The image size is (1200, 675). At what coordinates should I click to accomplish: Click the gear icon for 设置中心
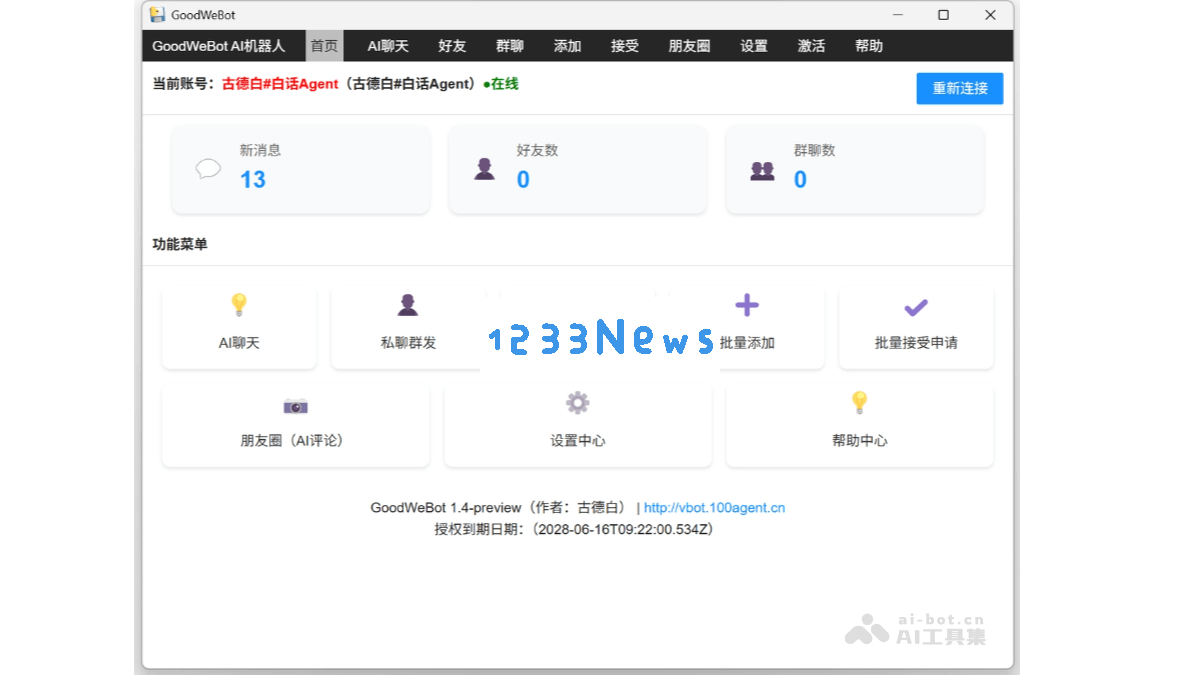[x=578, y=403]
